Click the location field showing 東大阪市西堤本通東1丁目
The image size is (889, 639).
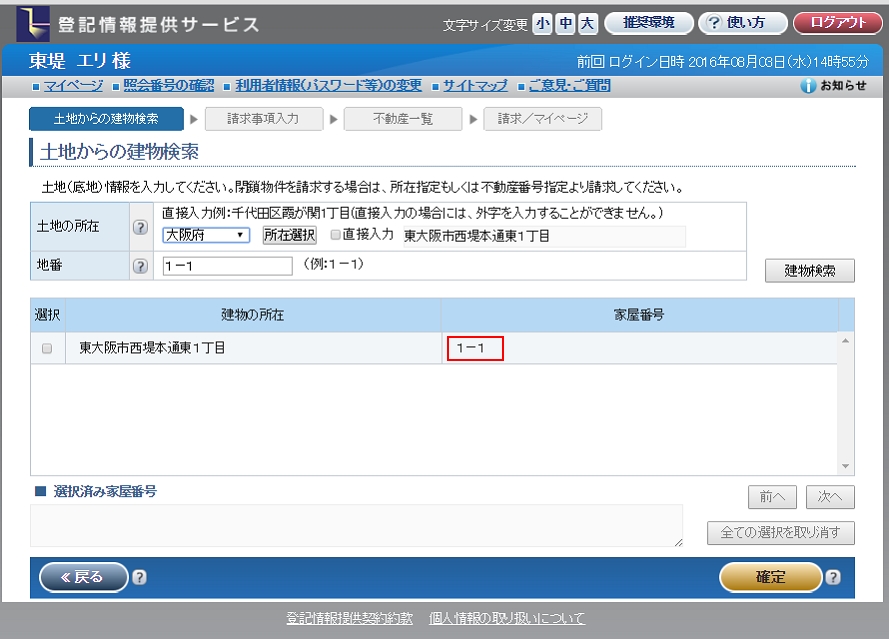[x=544, y=236]
